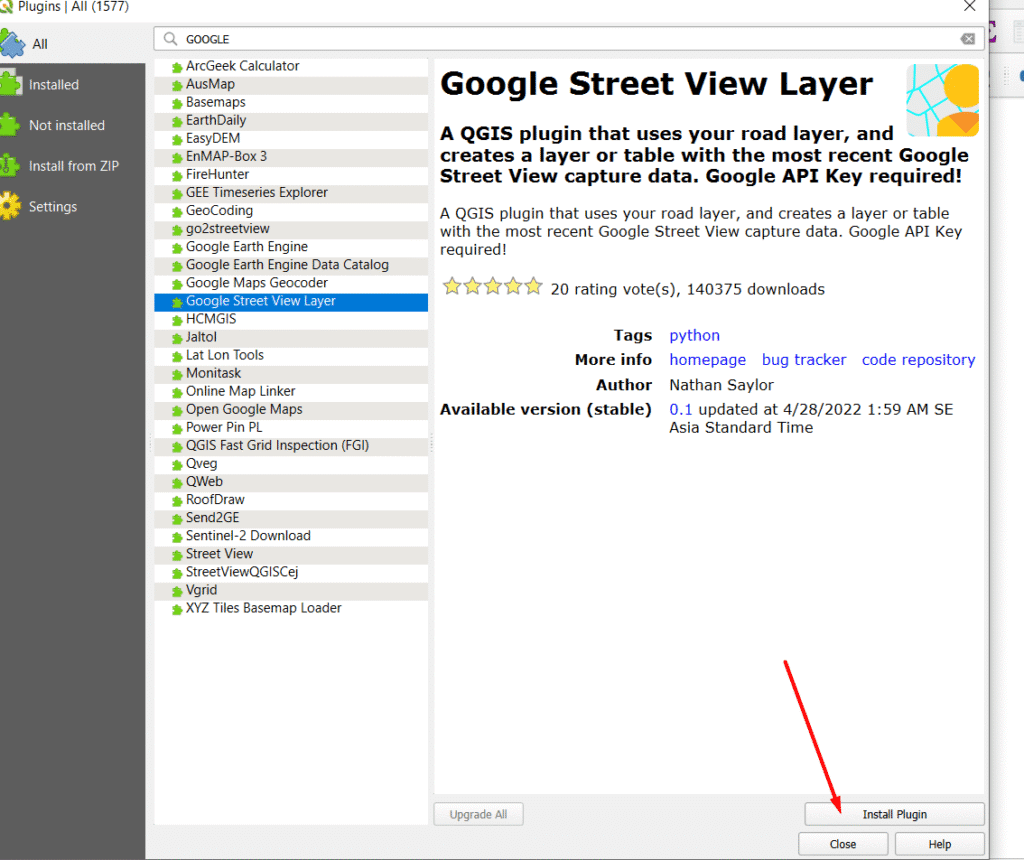Viewport: 1024px width, 860px height.
Task: Click the search magnifier icon
Action: [170, 39]
